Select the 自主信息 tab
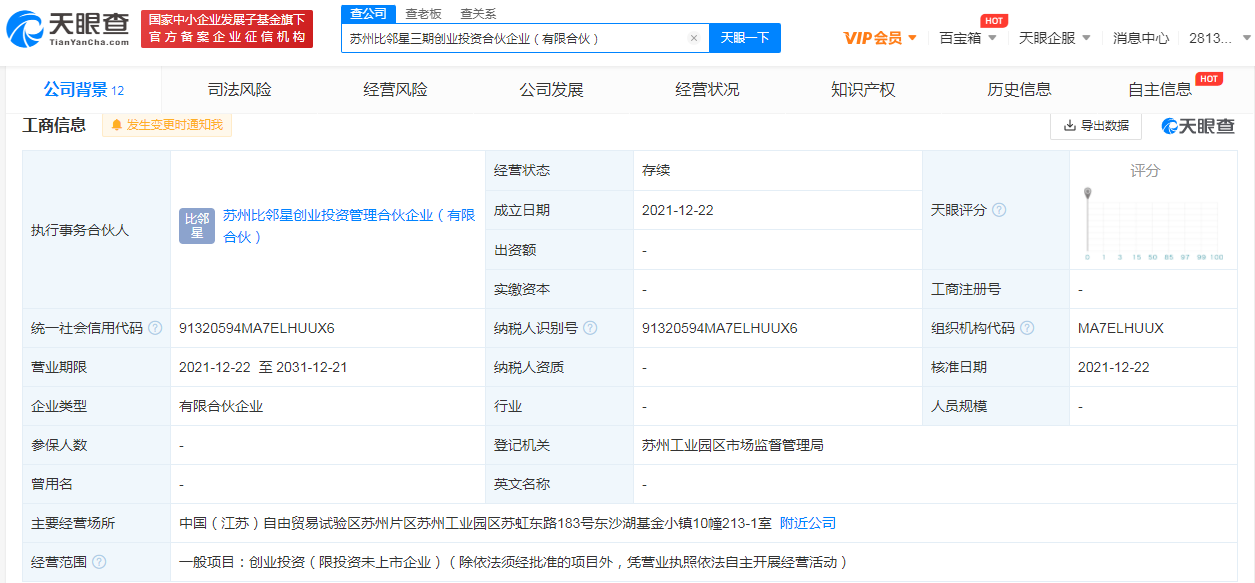This screenshot has width=1255, height=583. 1161,90
